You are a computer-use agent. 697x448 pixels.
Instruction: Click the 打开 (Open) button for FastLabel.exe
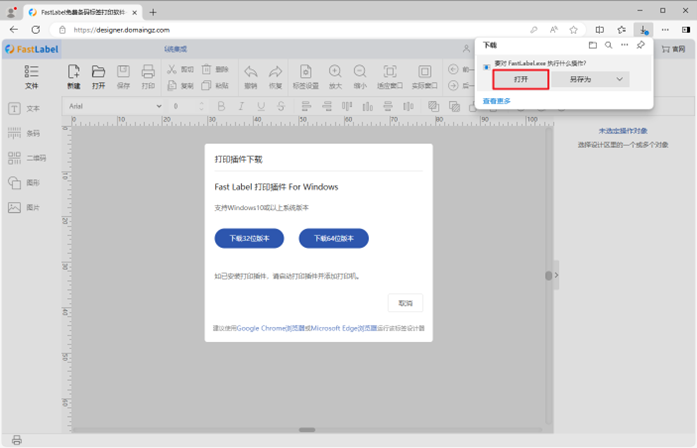tap(521, 79)
